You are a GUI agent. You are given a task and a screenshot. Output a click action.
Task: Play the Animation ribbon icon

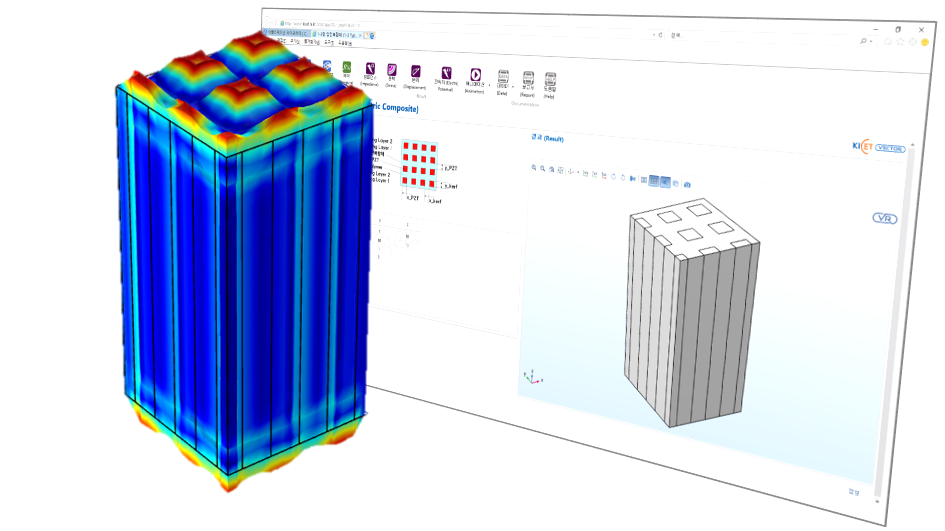(x=475, y=75)
